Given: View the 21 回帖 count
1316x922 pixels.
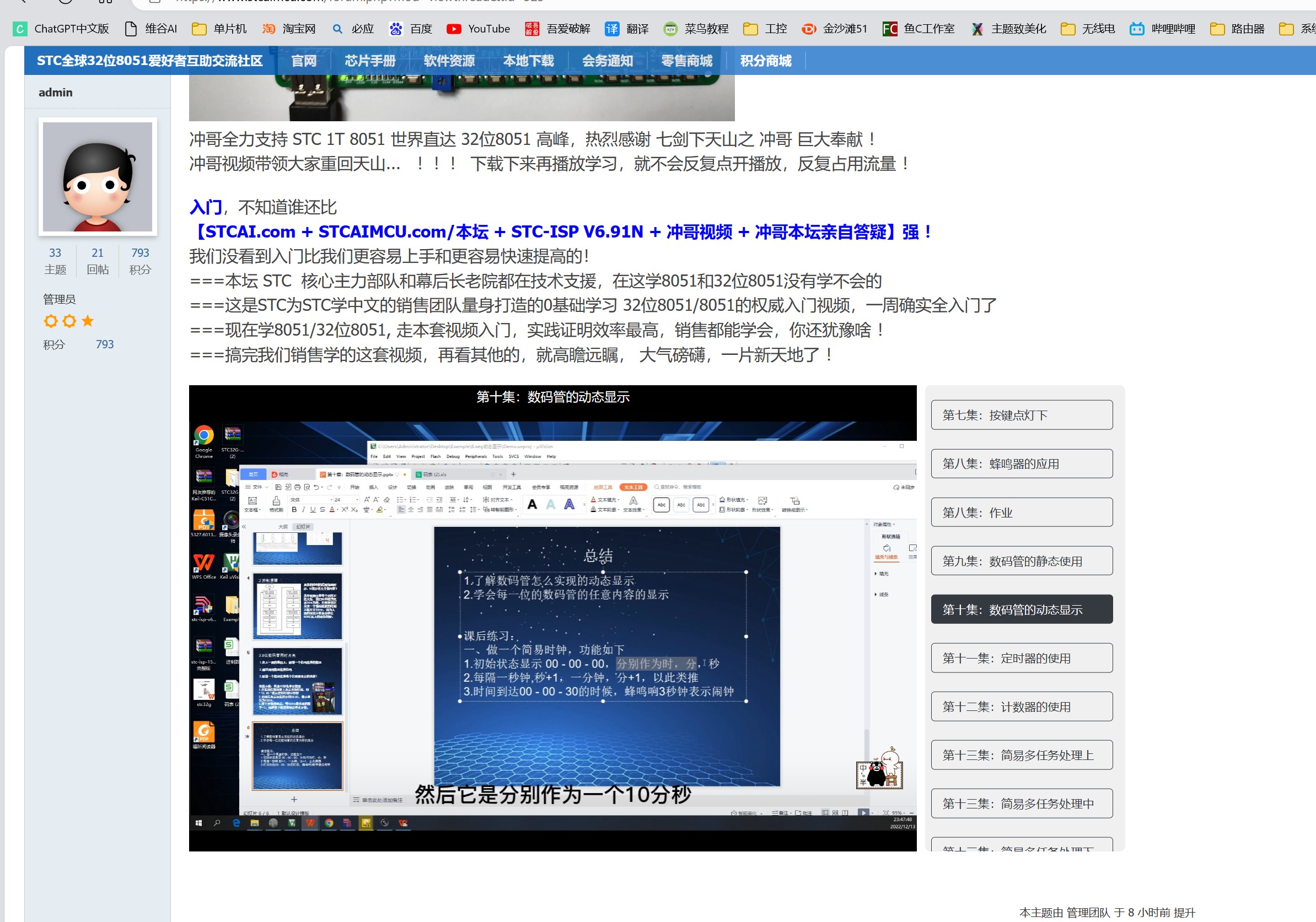Looking at the screenshot, I should [x=98, y=261].
